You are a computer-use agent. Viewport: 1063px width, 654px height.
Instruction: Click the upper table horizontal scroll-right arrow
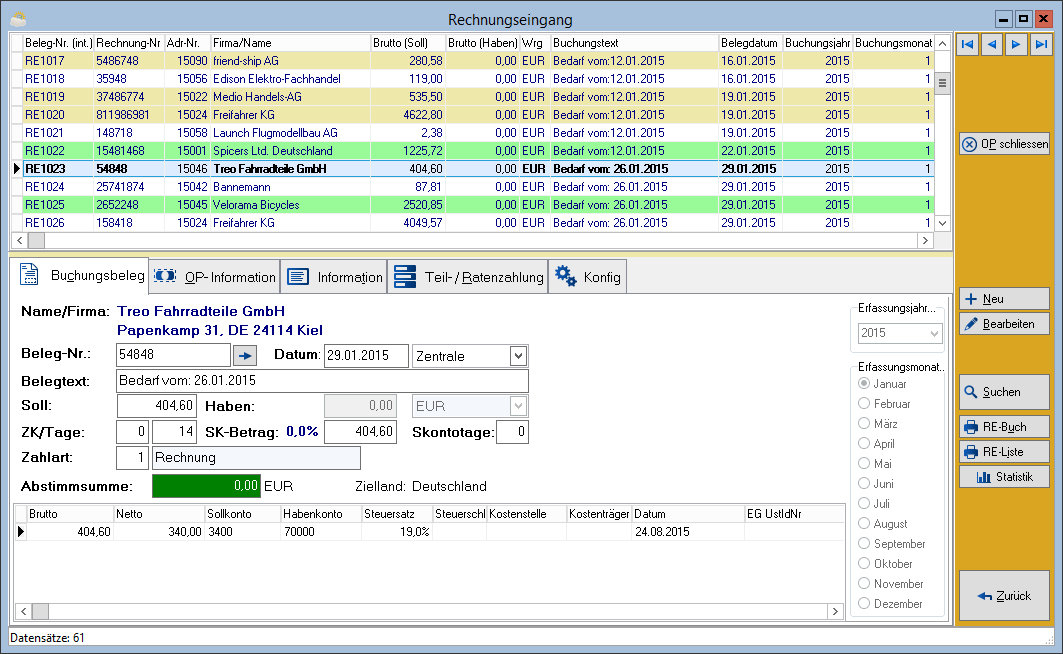coord(925,240)
